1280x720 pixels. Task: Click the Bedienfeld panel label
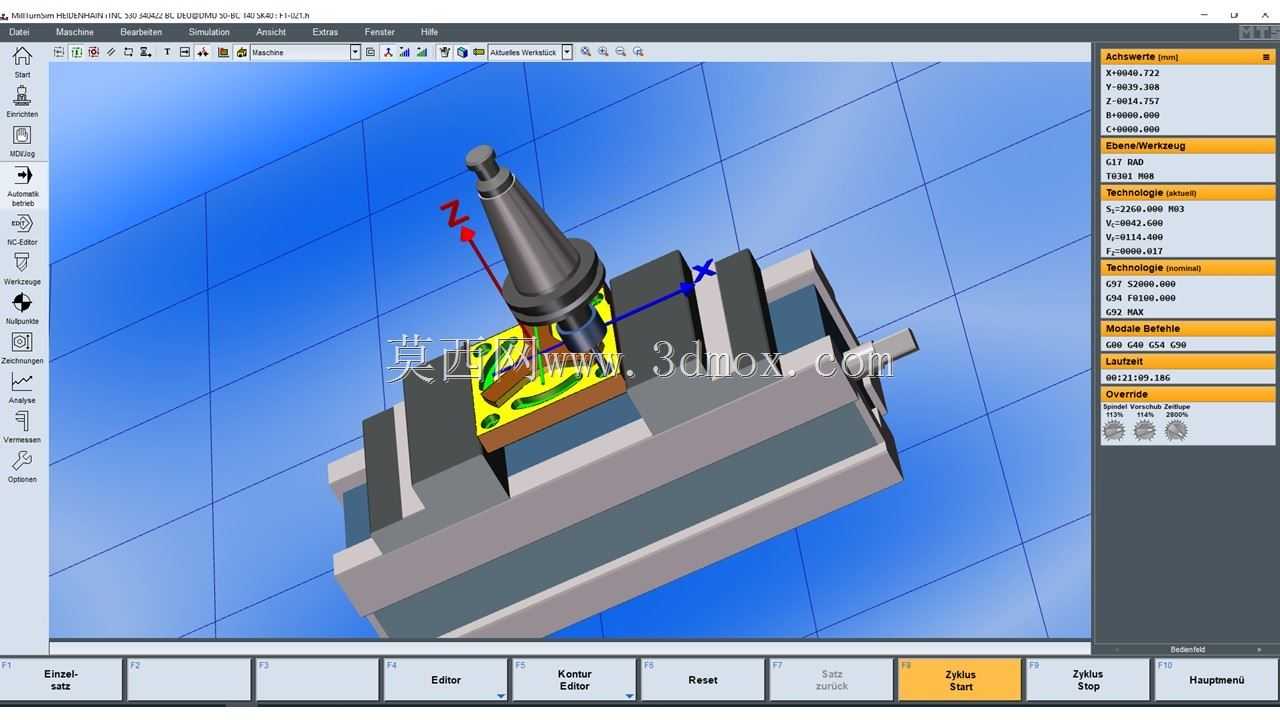(1188, 649)
